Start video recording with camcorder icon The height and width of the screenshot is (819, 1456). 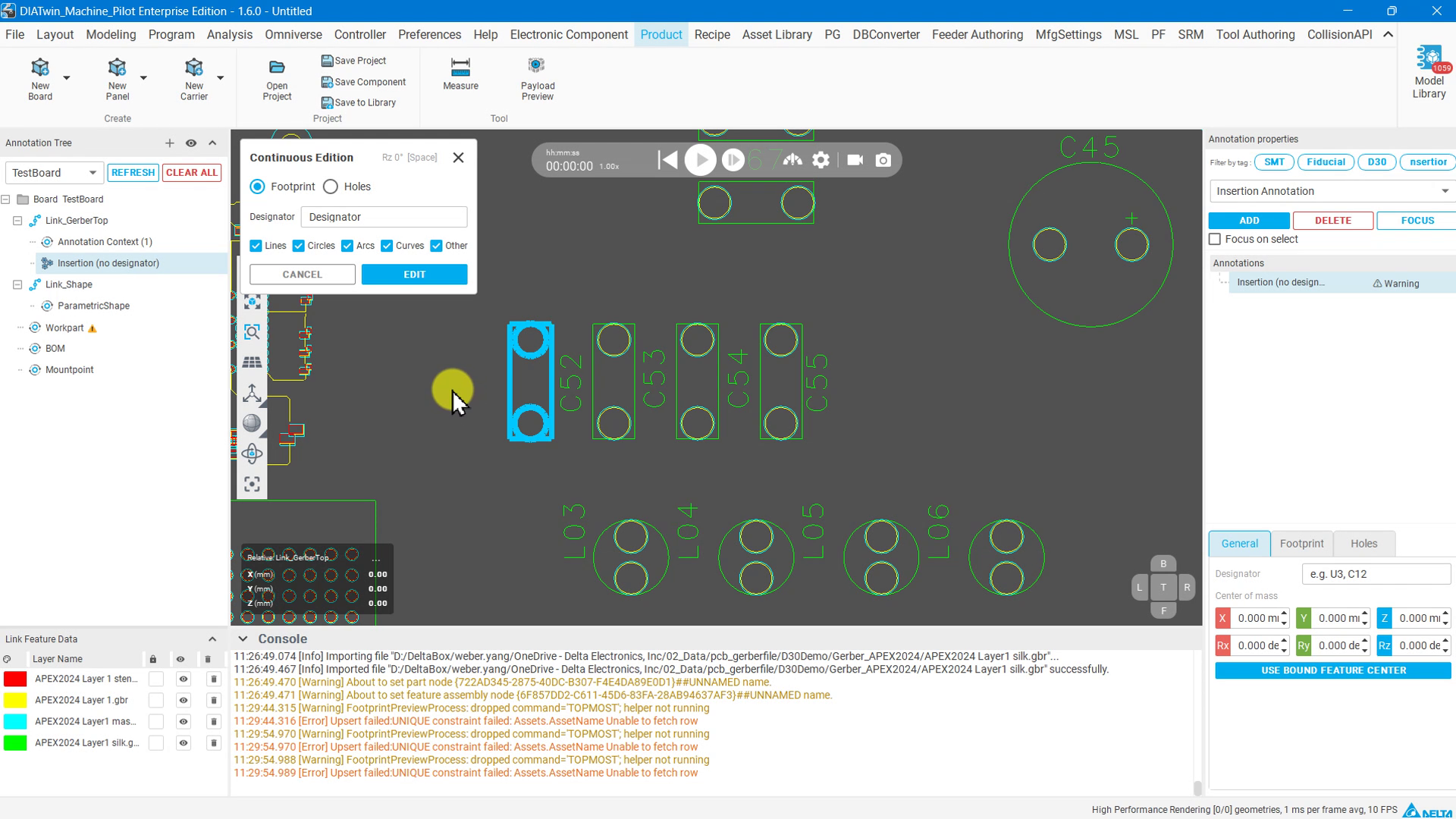click(855, 160)
